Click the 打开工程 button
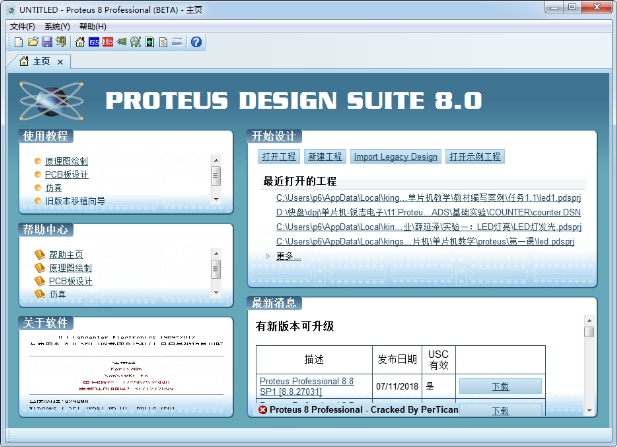The height and width of the screenshot is (447, 617). point(279,157)
